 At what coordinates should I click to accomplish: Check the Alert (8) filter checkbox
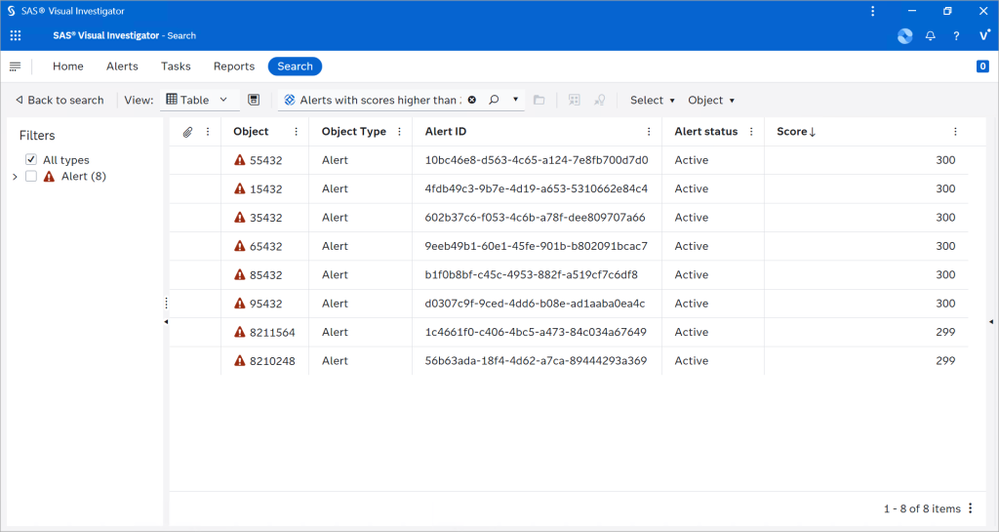click(x=31, y=176)
